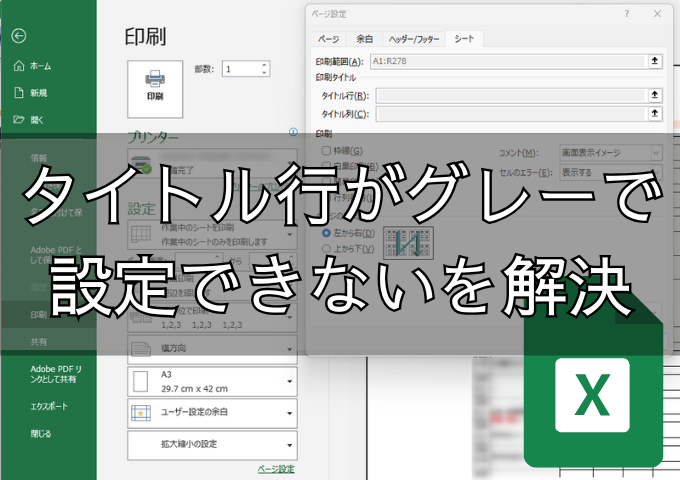Click the ページ設定 link
Image resolution: width=680 pixels, height=480 pixels.
(276, 469)
